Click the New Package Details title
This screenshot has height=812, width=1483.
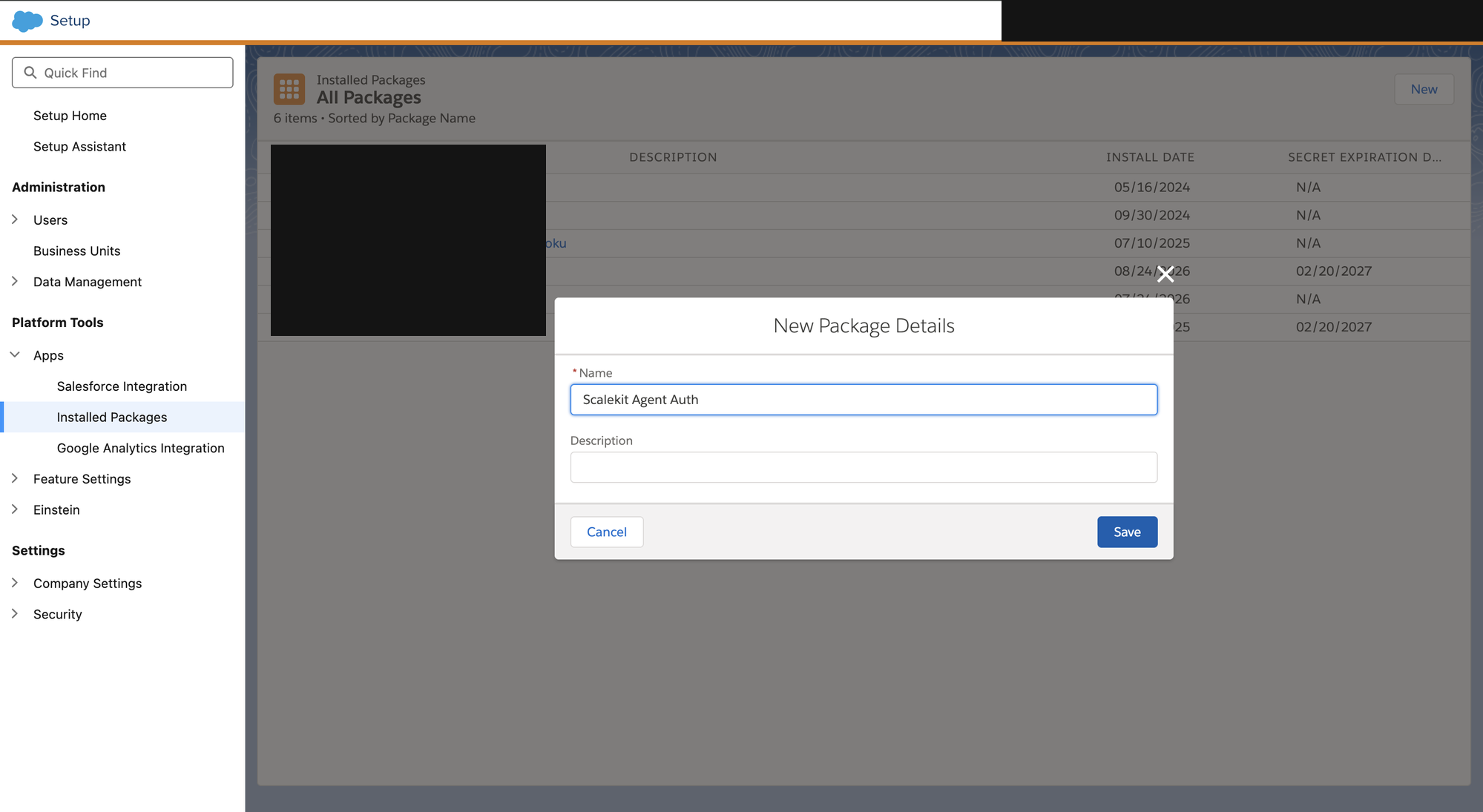(864, 326)
